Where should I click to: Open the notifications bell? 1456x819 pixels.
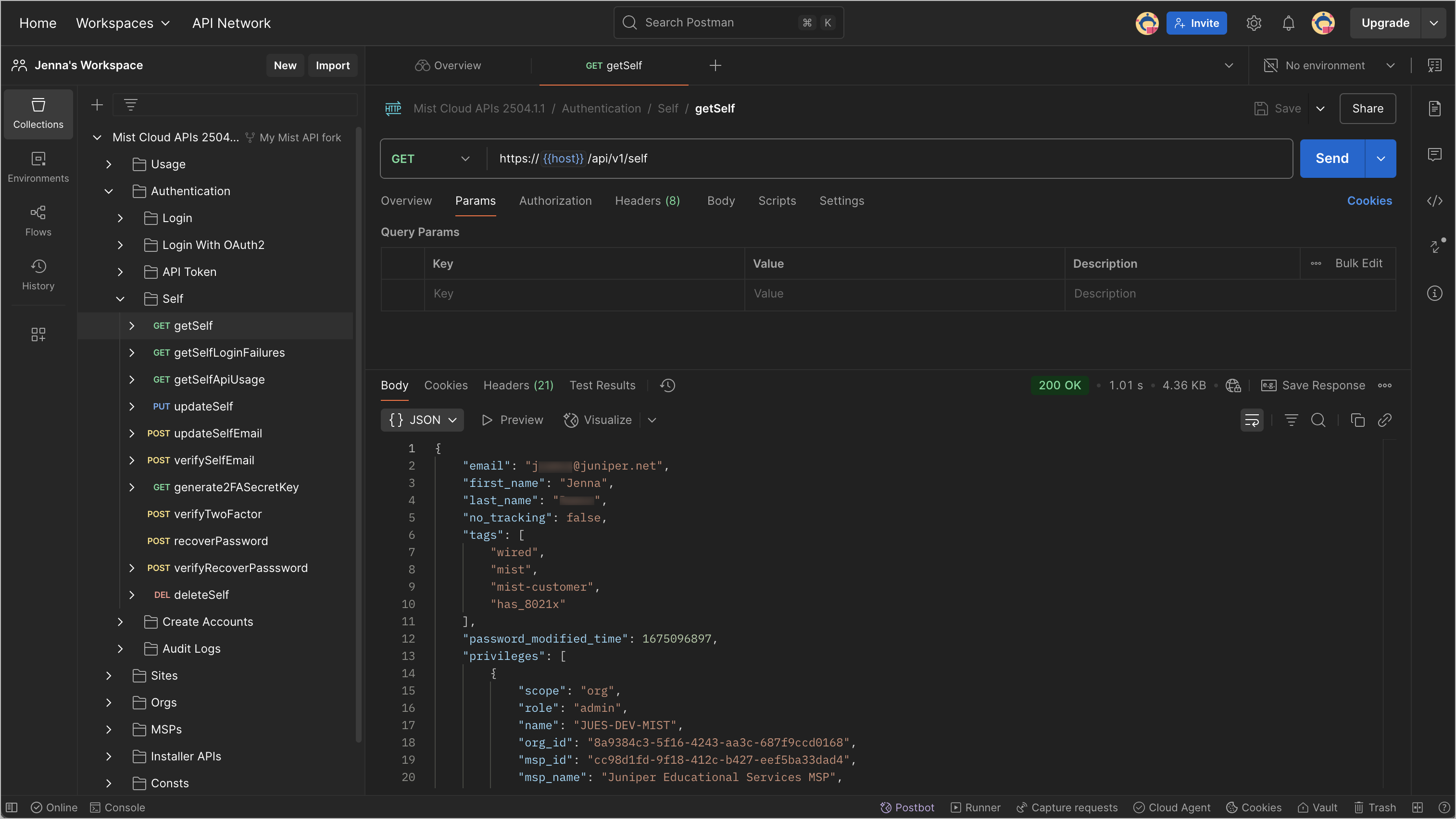1288,23
